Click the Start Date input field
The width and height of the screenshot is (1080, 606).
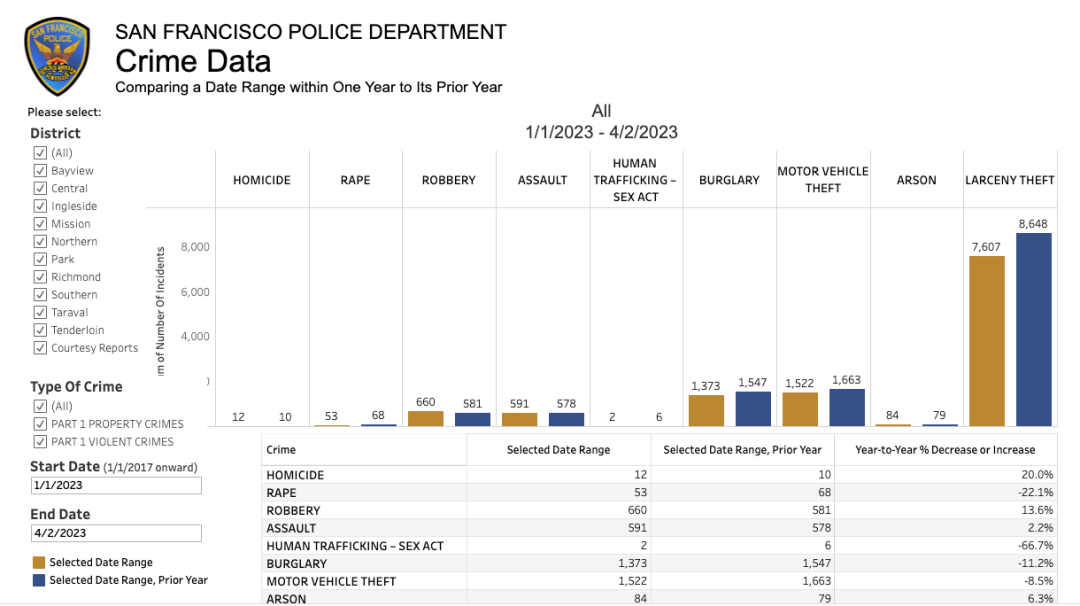[116, 485]
